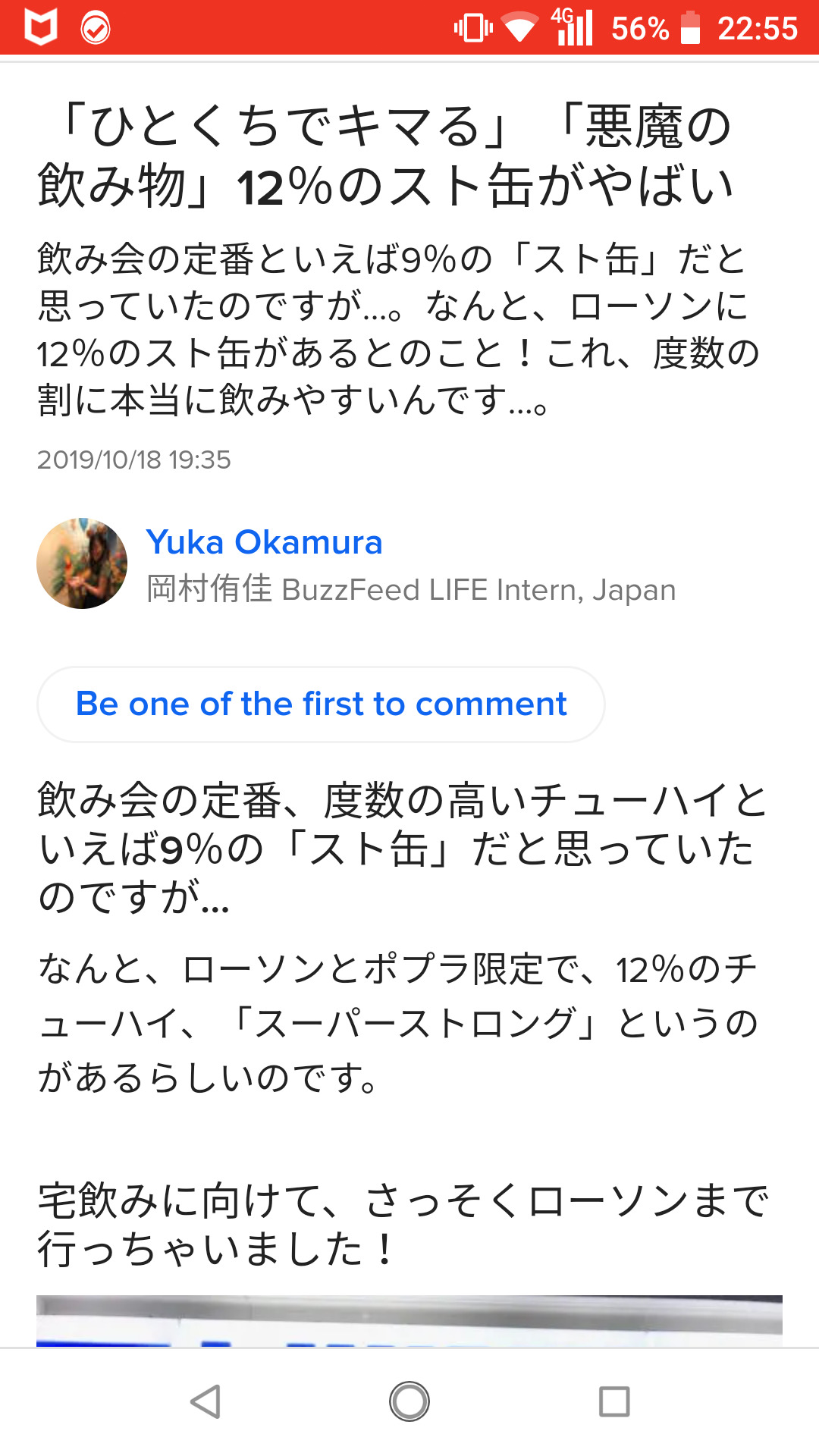Tap the battery icon in status bar
Image resolution: width=819 pixels, height=1456 pixels.
pyautogui.click(x=690, y=28)
